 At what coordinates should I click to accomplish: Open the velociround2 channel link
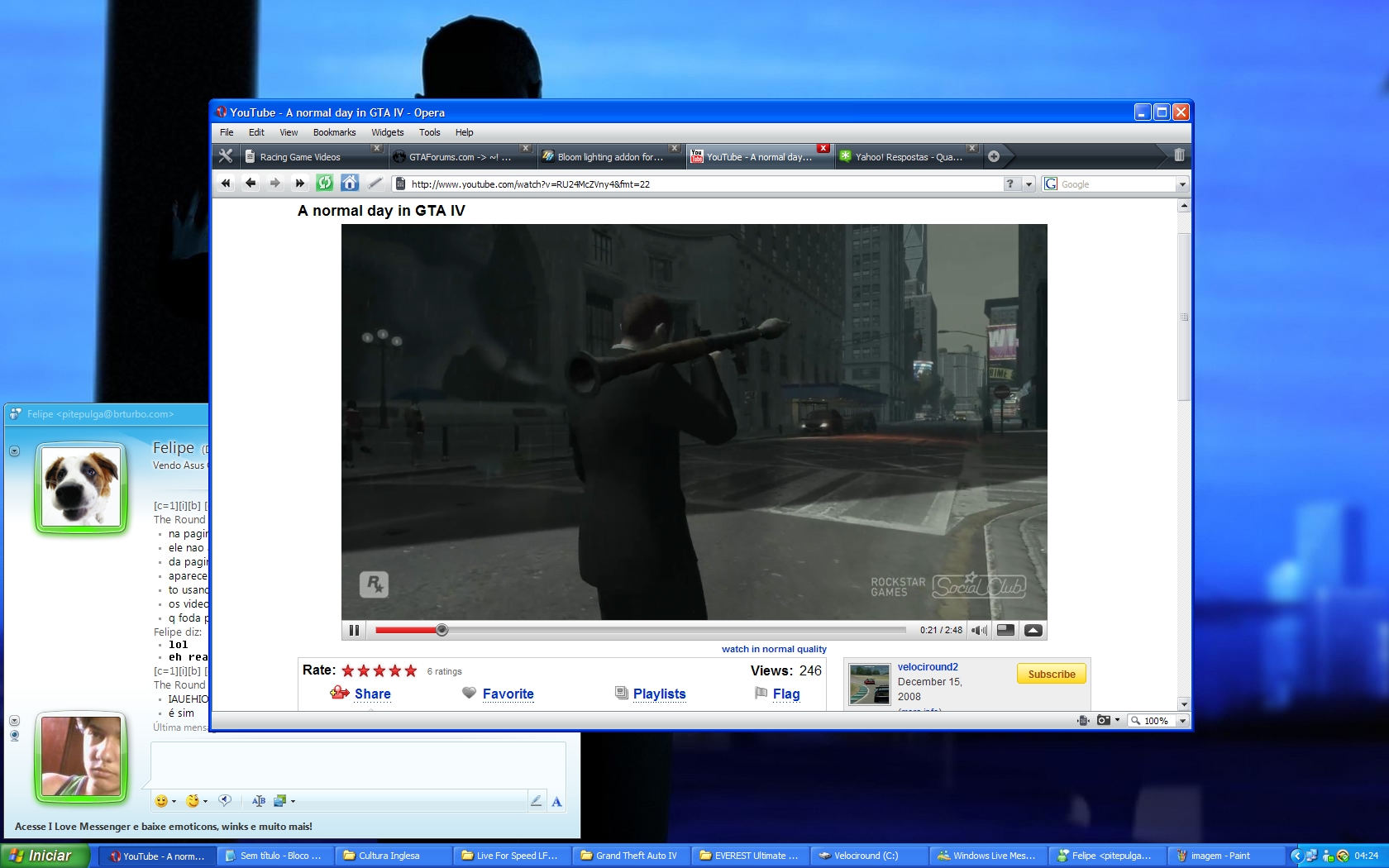928,666
